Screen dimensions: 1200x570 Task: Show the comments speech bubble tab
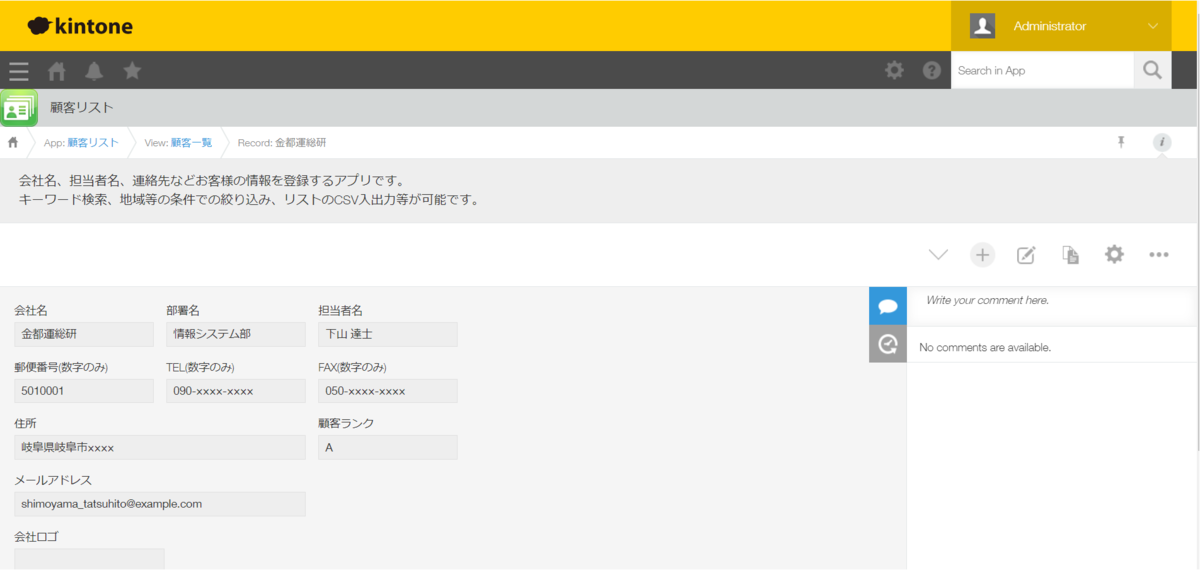[888, 306]
